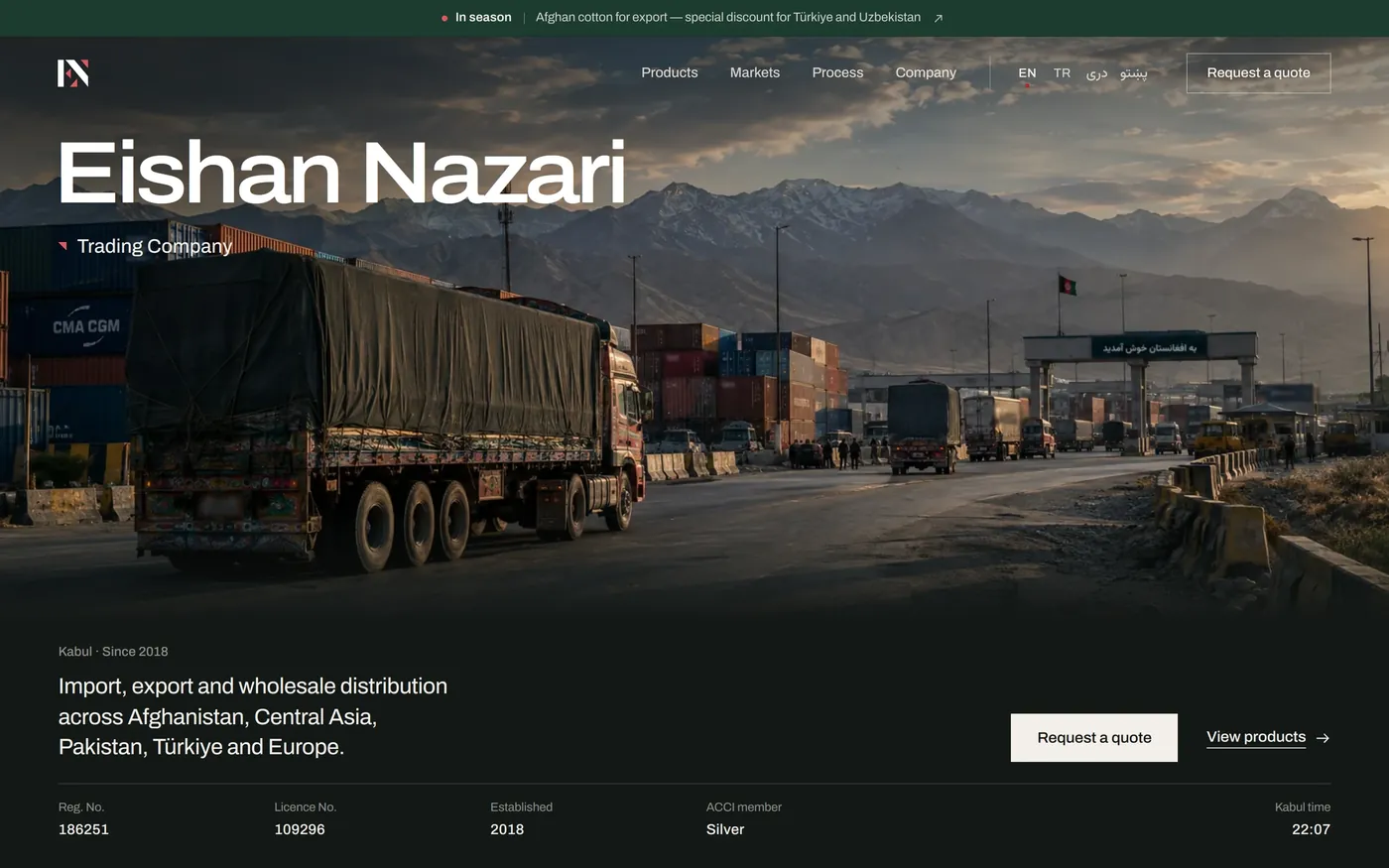Click the Eishan Nazari heading
Image resolution: width=1389 pixels, height=868 pixels.
pyautogui.click(x=342, y=175)
